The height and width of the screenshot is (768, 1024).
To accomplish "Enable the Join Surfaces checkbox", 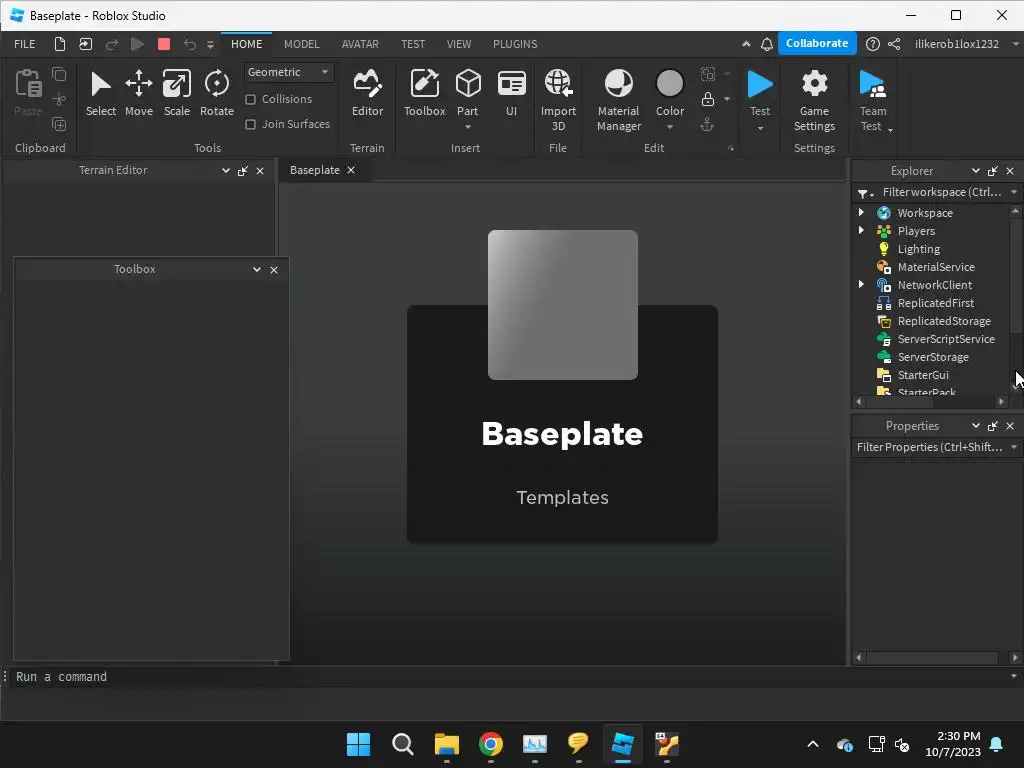I will coord(250,124).
